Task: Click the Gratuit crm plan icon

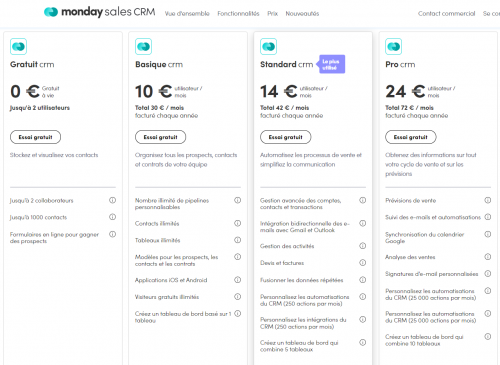Action: coord(18,46)
